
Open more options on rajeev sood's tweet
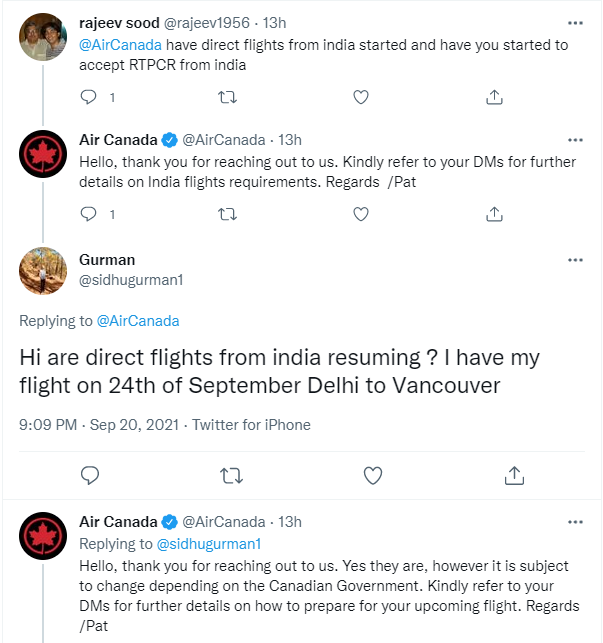pyautogui.click(x=575, y=22)
